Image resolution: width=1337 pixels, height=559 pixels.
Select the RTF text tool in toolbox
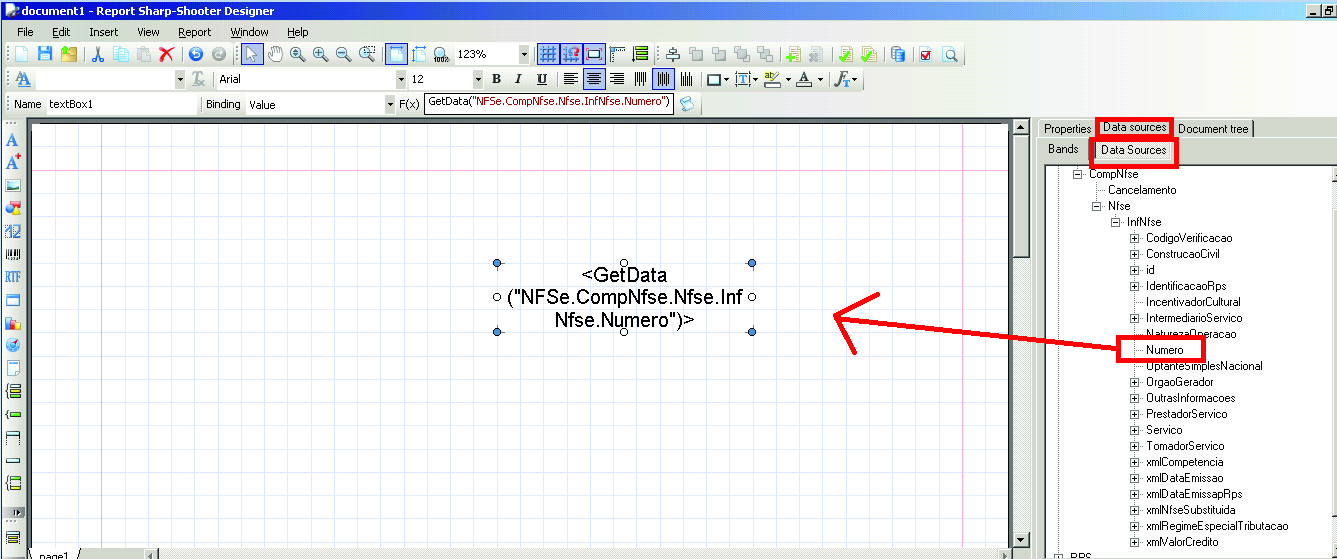coord(13,277)
